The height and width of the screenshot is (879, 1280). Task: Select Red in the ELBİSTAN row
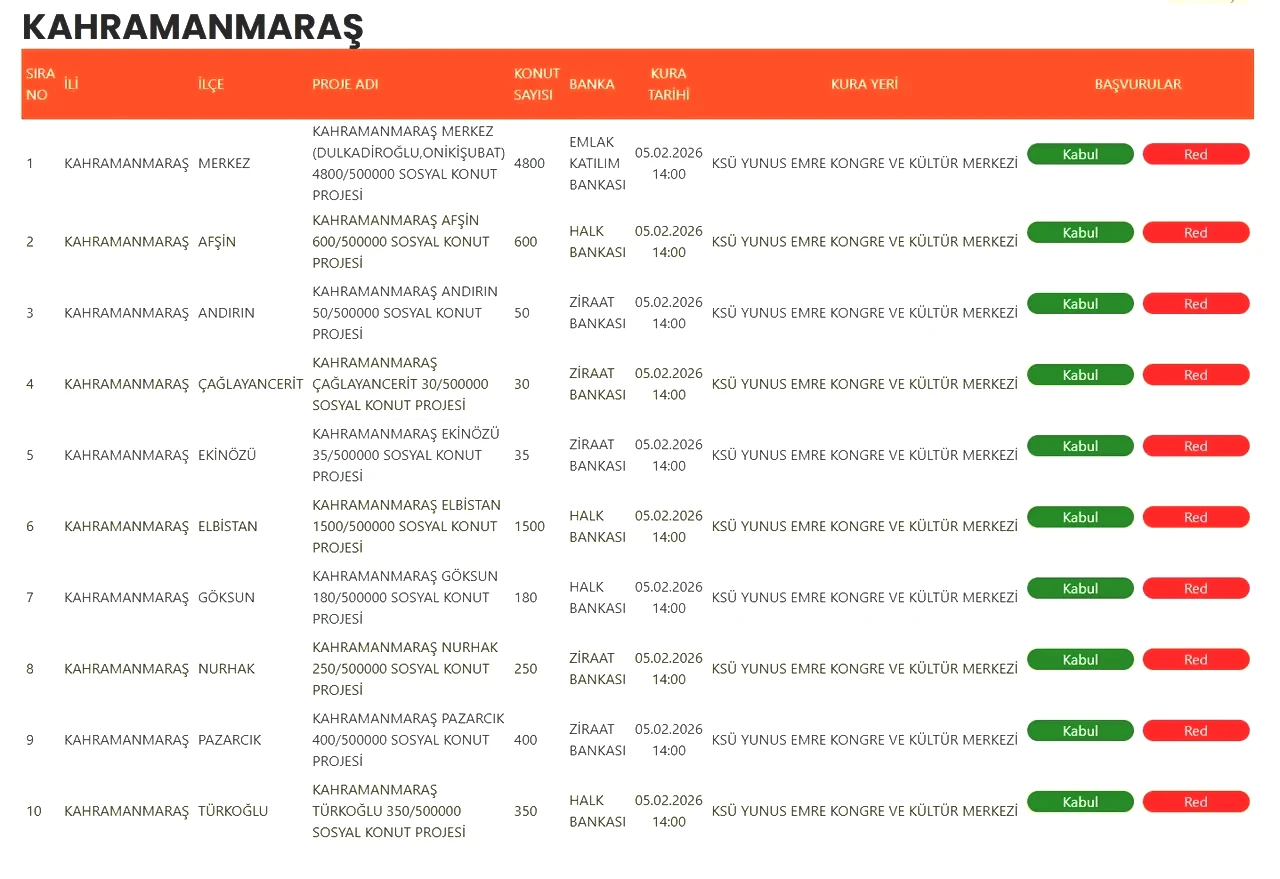tap(1195, 517)
